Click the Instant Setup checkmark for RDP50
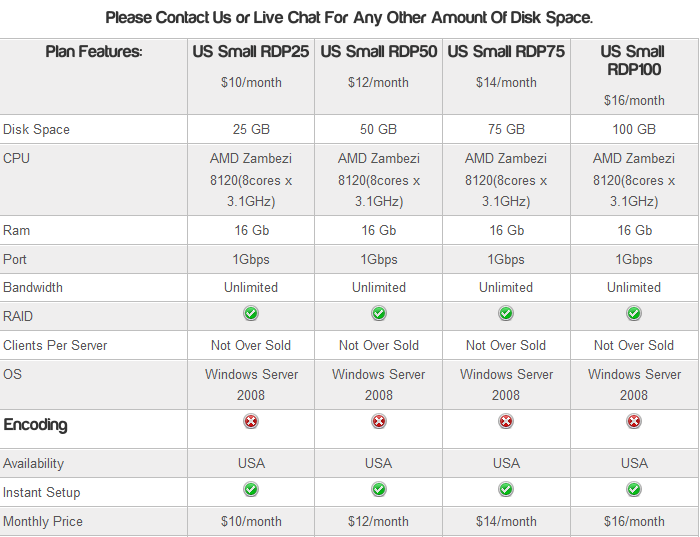 [x=379, y=490]
